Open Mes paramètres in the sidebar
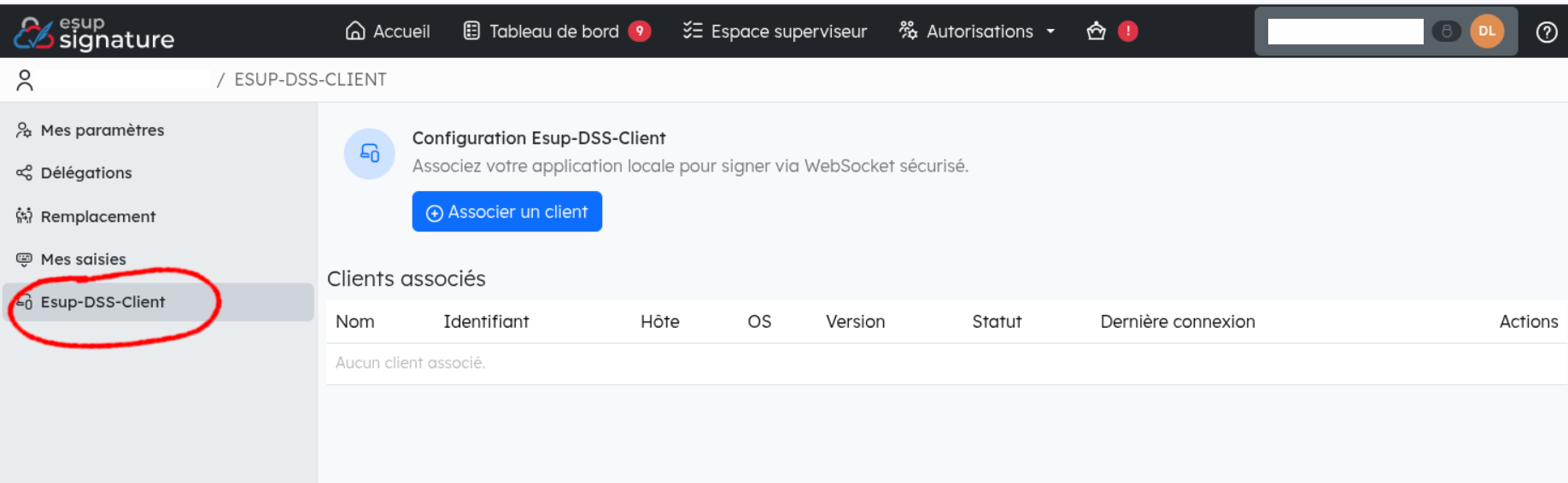Viewport: 1568px width, 483px height. [x=91, y=131]
